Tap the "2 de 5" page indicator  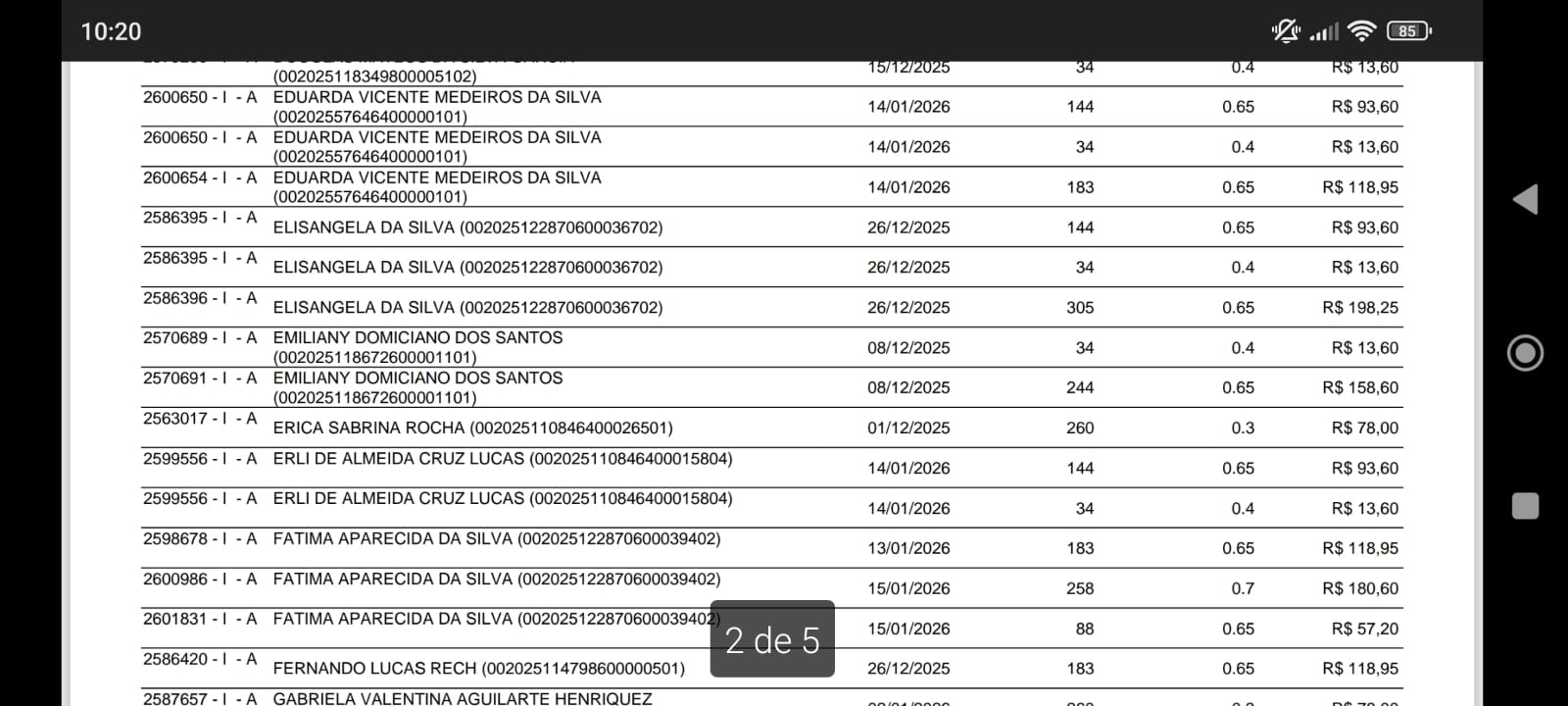(x=772, y=639)
